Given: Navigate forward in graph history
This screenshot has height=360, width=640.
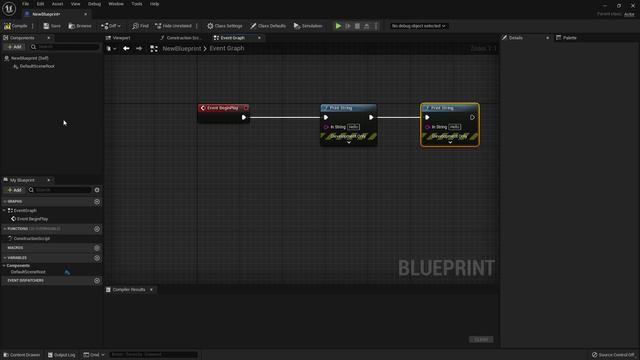Looking at the screenshot, I should coord(139,49).
